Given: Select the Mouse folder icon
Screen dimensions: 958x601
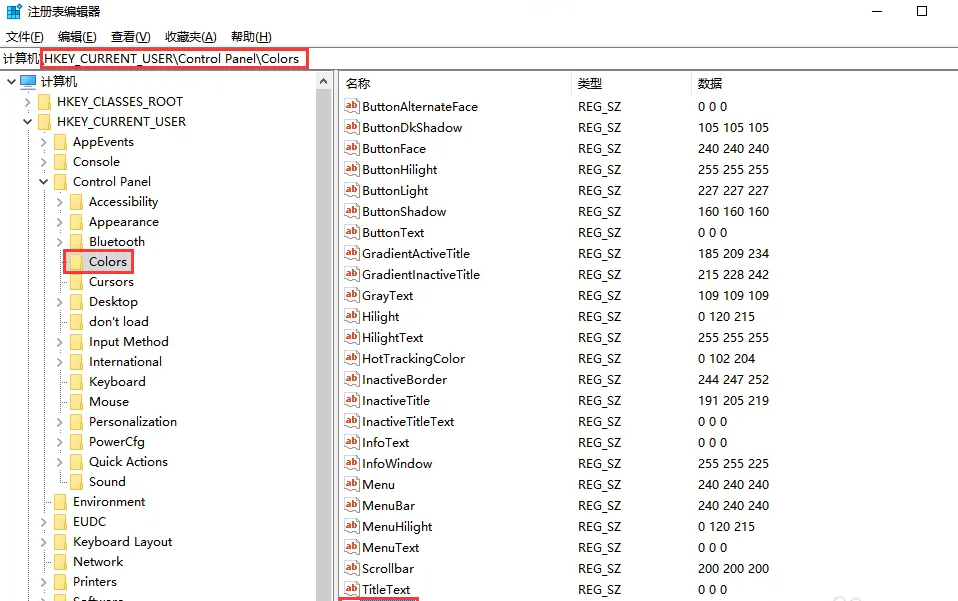Looking at the screenshot, I should click(x=76, y=401).
